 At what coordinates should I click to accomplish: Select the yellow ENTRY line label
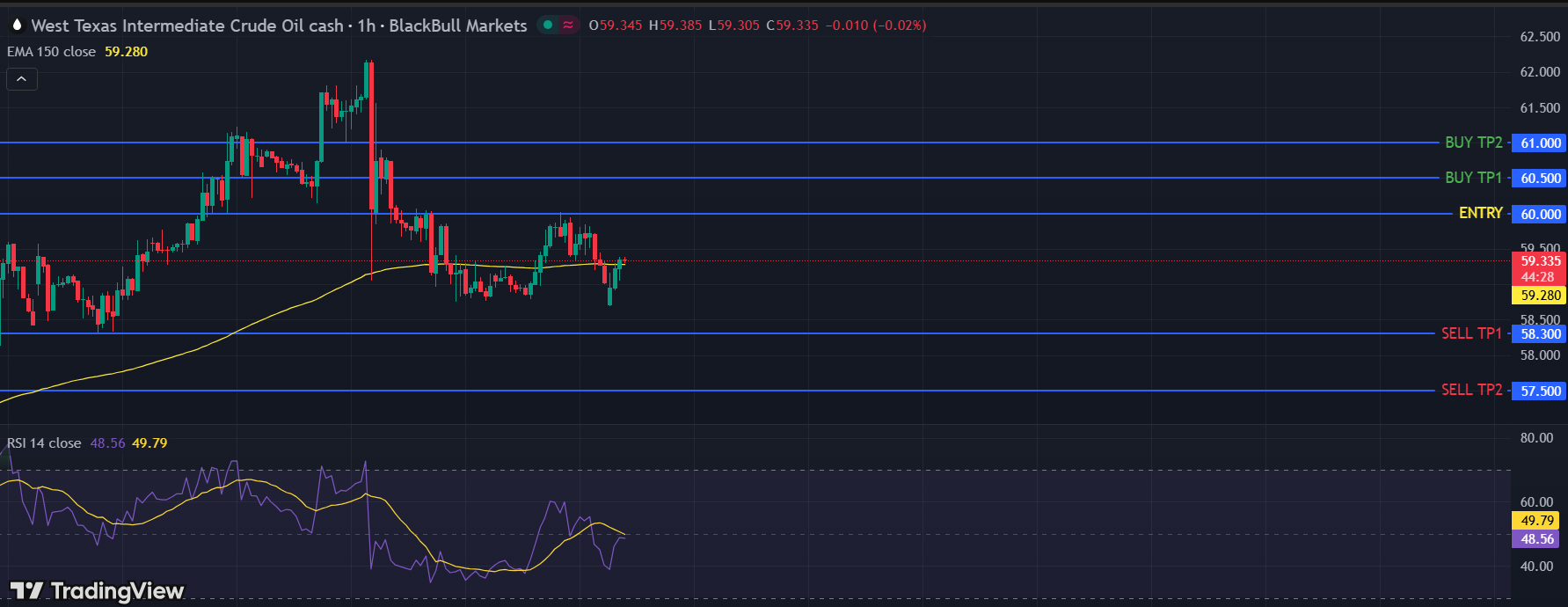(1480, 214)
